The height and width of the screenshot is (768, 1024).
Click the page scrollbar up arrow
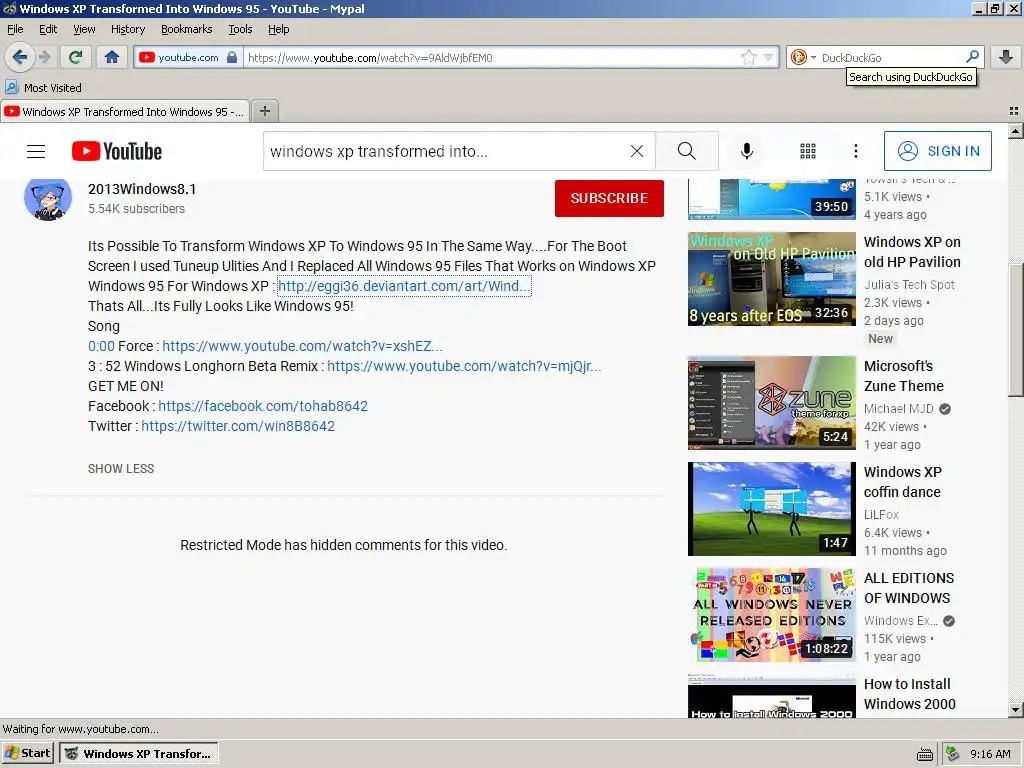tap(1015, 131)
